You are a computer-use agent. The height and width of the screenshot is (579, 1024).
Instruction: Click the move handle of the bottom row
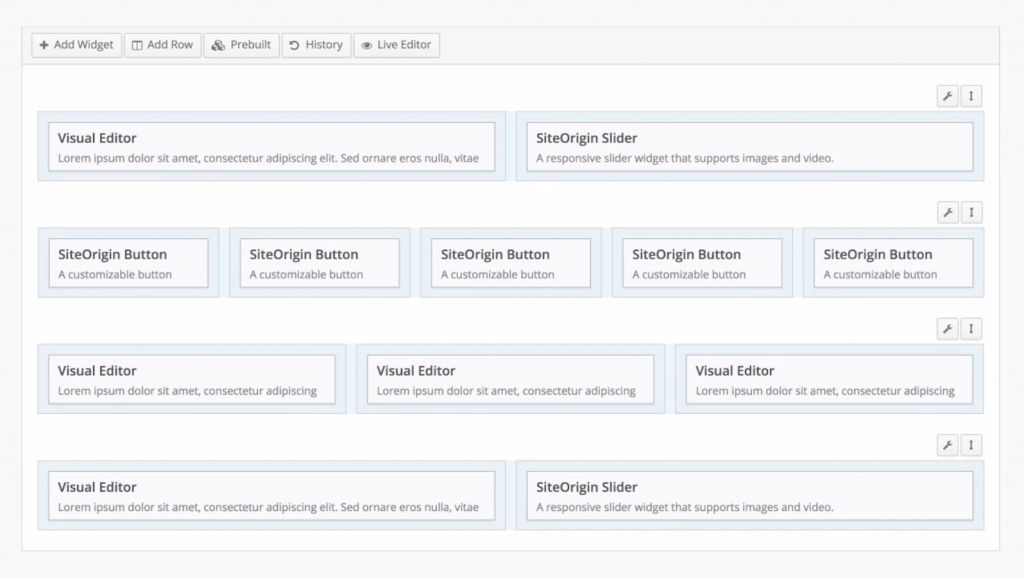(971, 445)
